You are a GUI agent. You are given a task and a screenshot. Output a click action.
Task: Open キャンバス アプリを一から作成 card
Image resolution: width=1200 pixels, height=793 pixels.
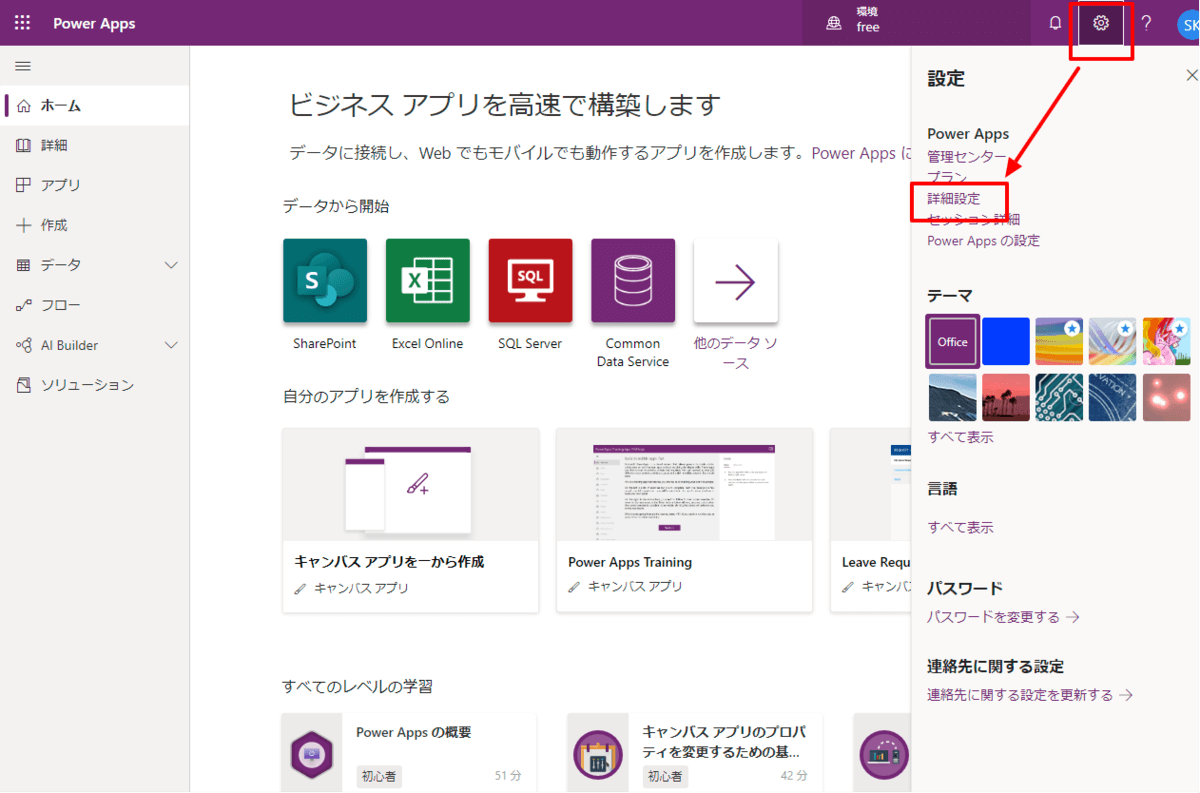[411, 520]
